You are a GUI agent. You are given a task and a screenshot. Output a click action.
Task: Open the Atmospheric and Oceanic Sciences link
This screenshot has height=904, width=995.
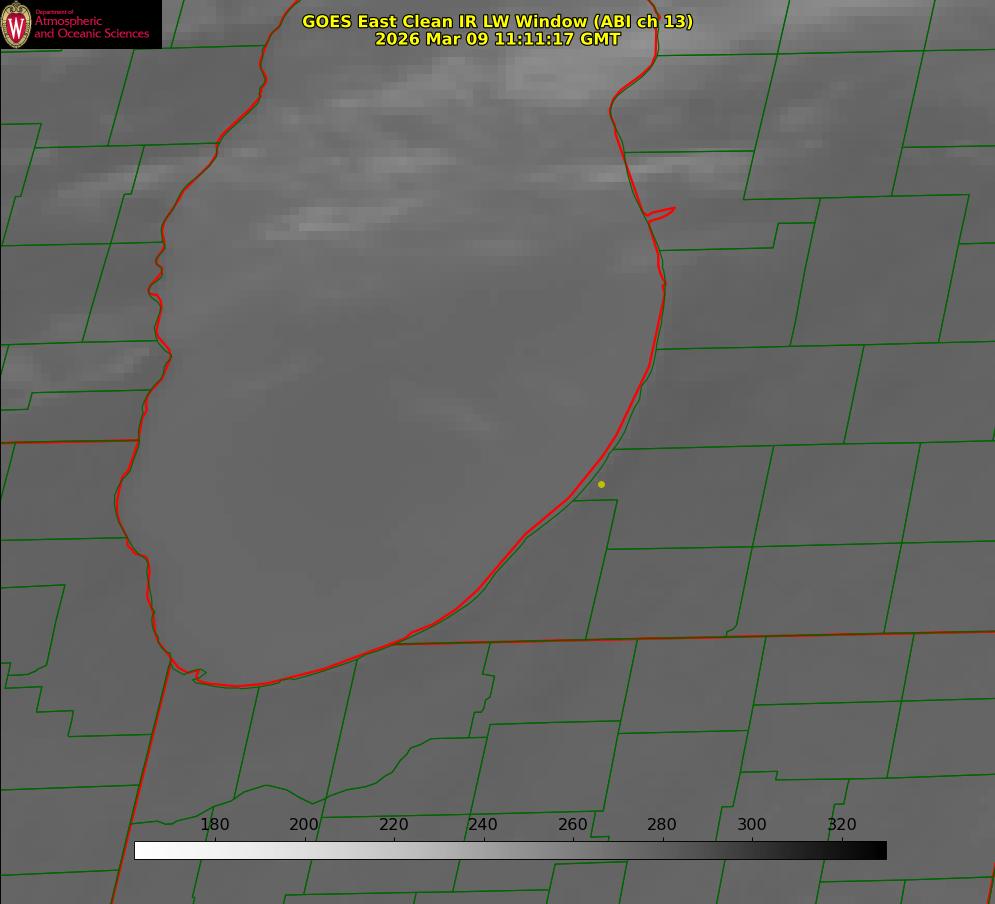pyautogui.click(x=91, y=28)
